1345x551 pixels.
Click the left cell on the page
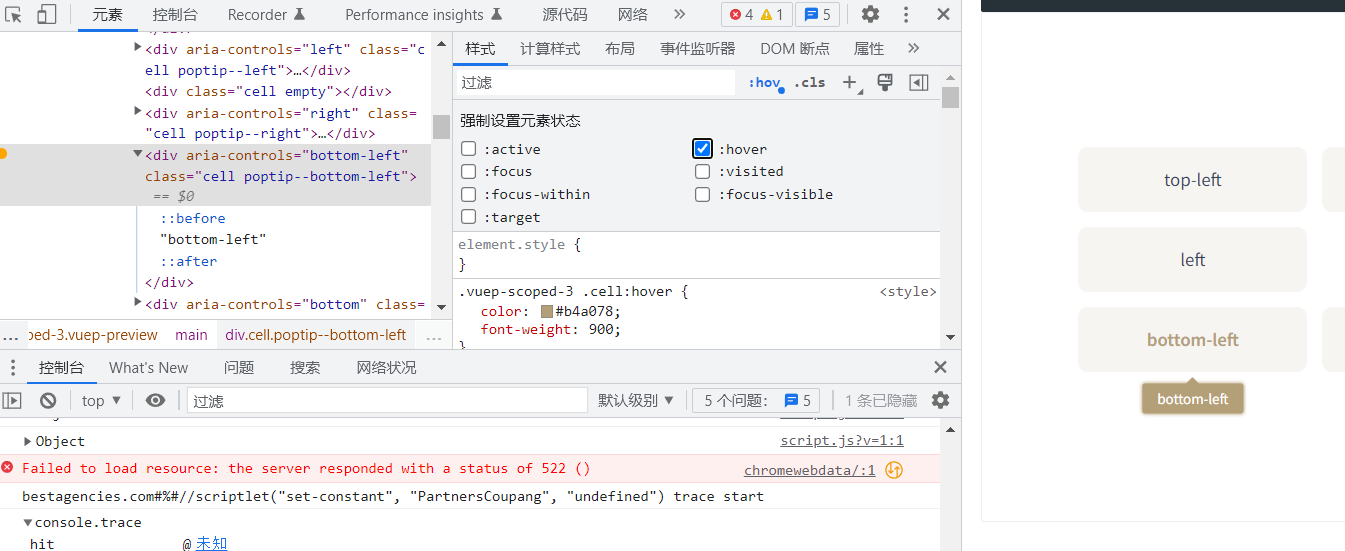coord(1192,260)
